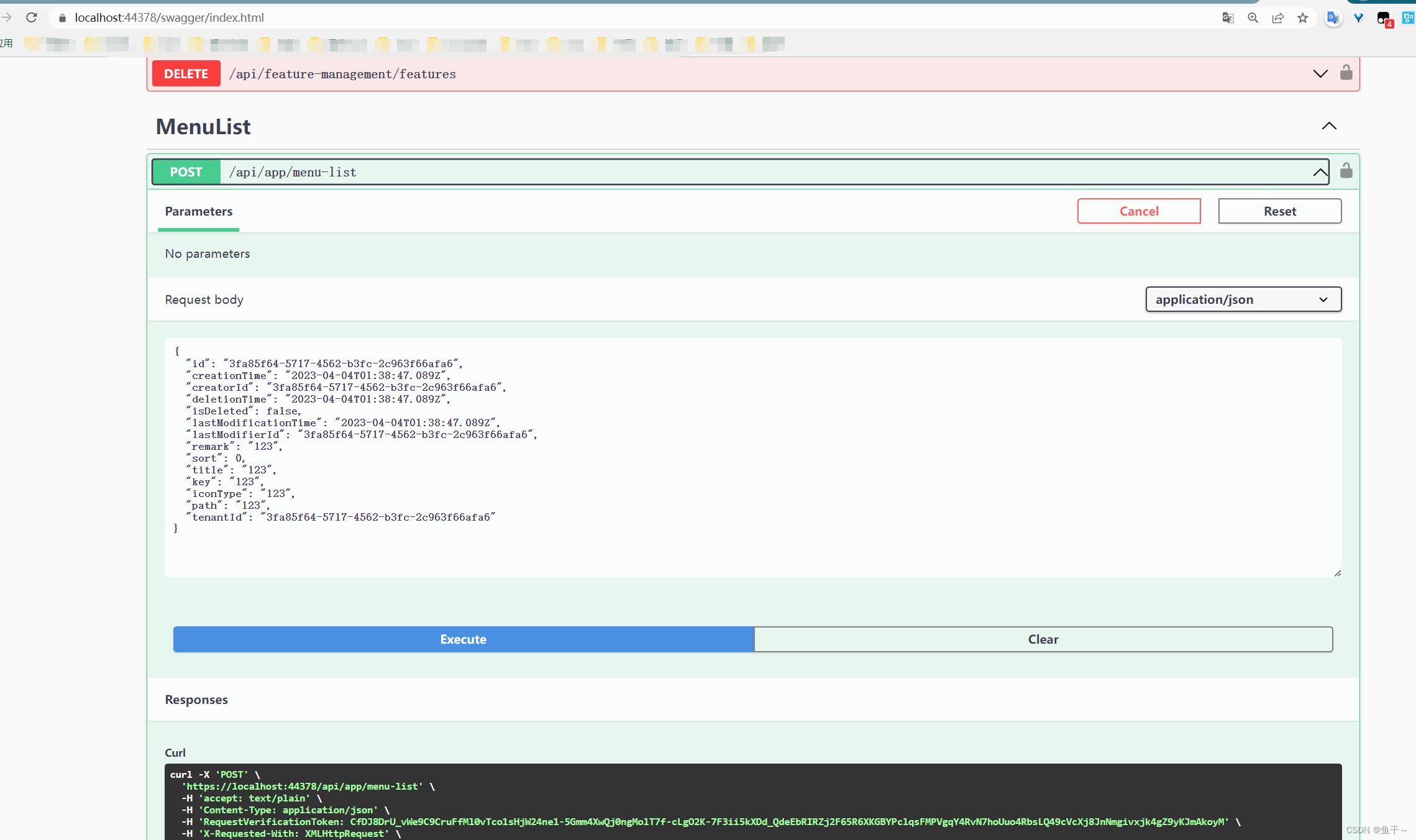Click Cancel to stop editing the request
This screenshot has height=840, width=1416.
(x=1138, y=211)
